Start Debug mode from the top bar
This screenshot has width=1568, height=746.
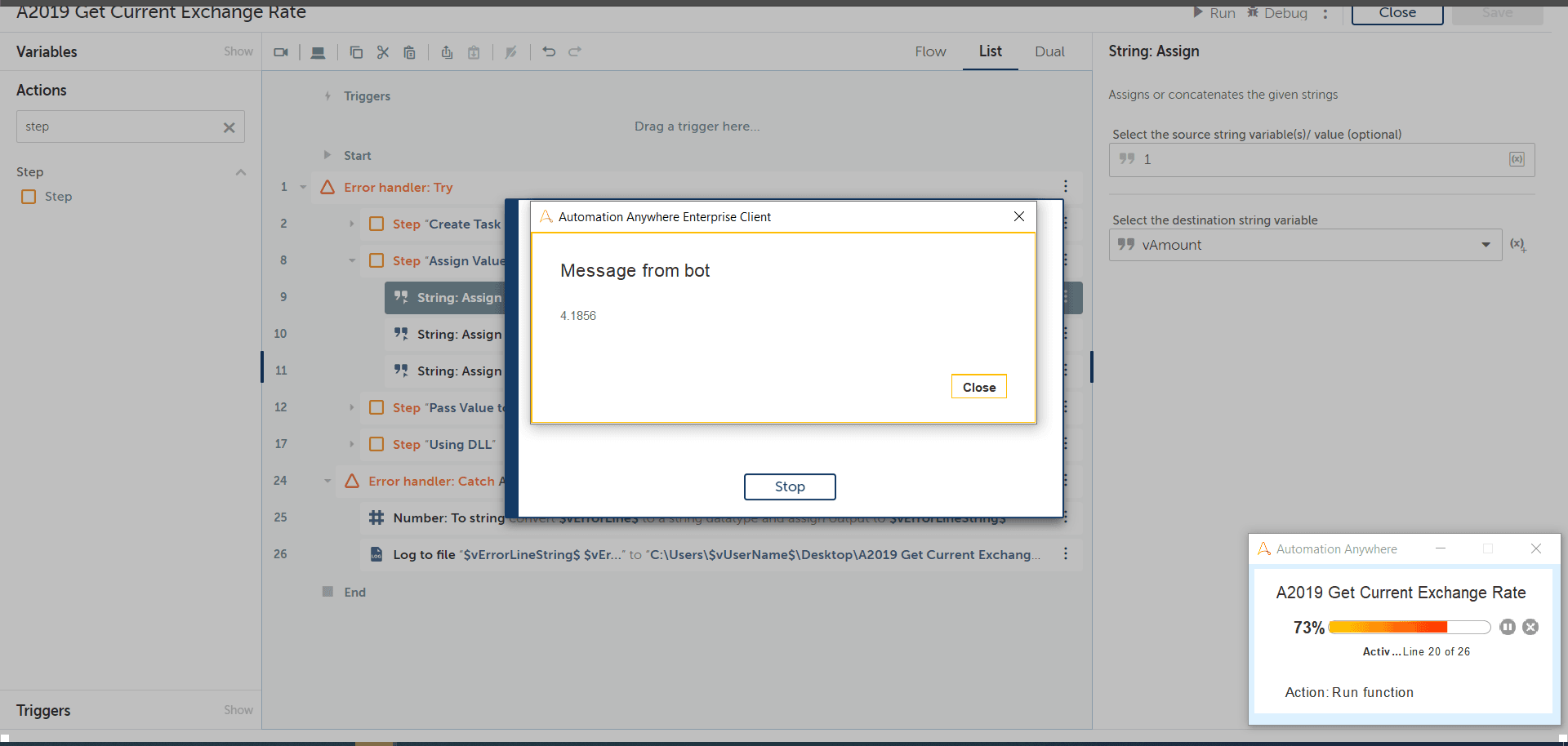point(1277,13)
